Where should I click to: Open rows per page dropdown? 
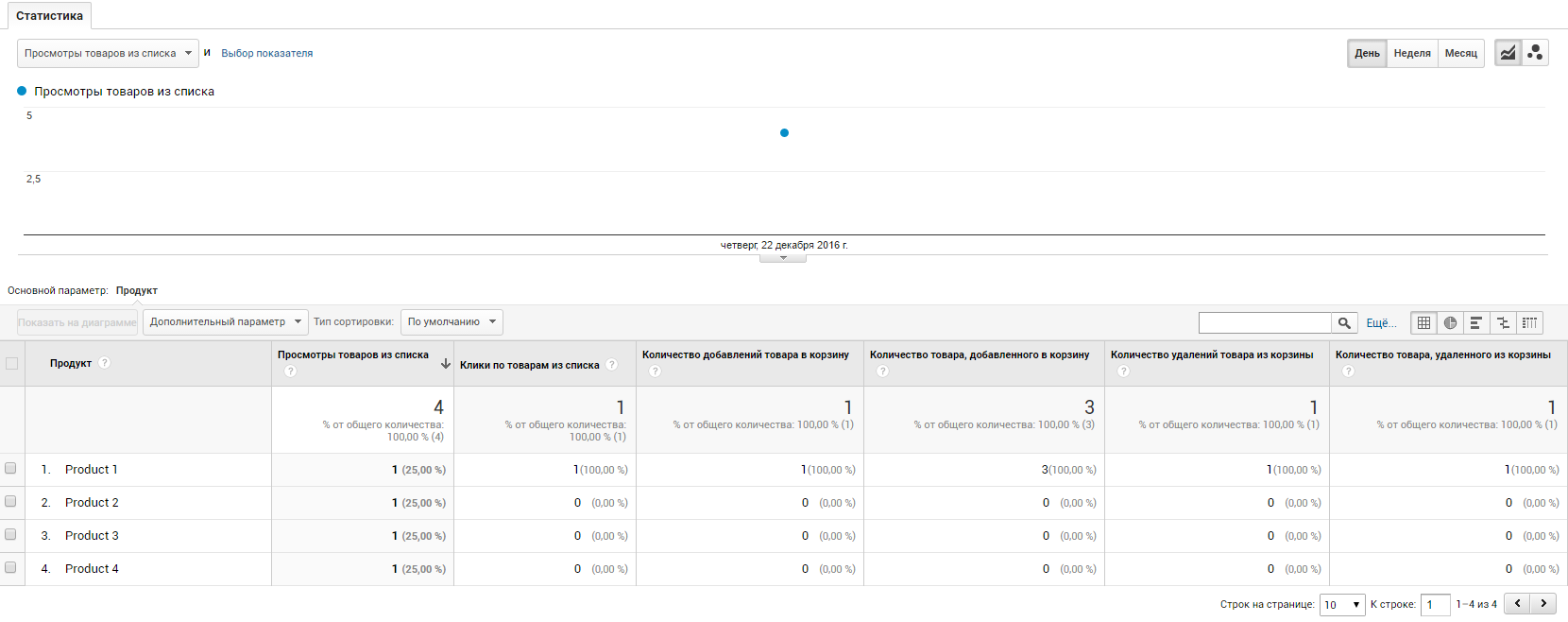(x=1342, y=604)
